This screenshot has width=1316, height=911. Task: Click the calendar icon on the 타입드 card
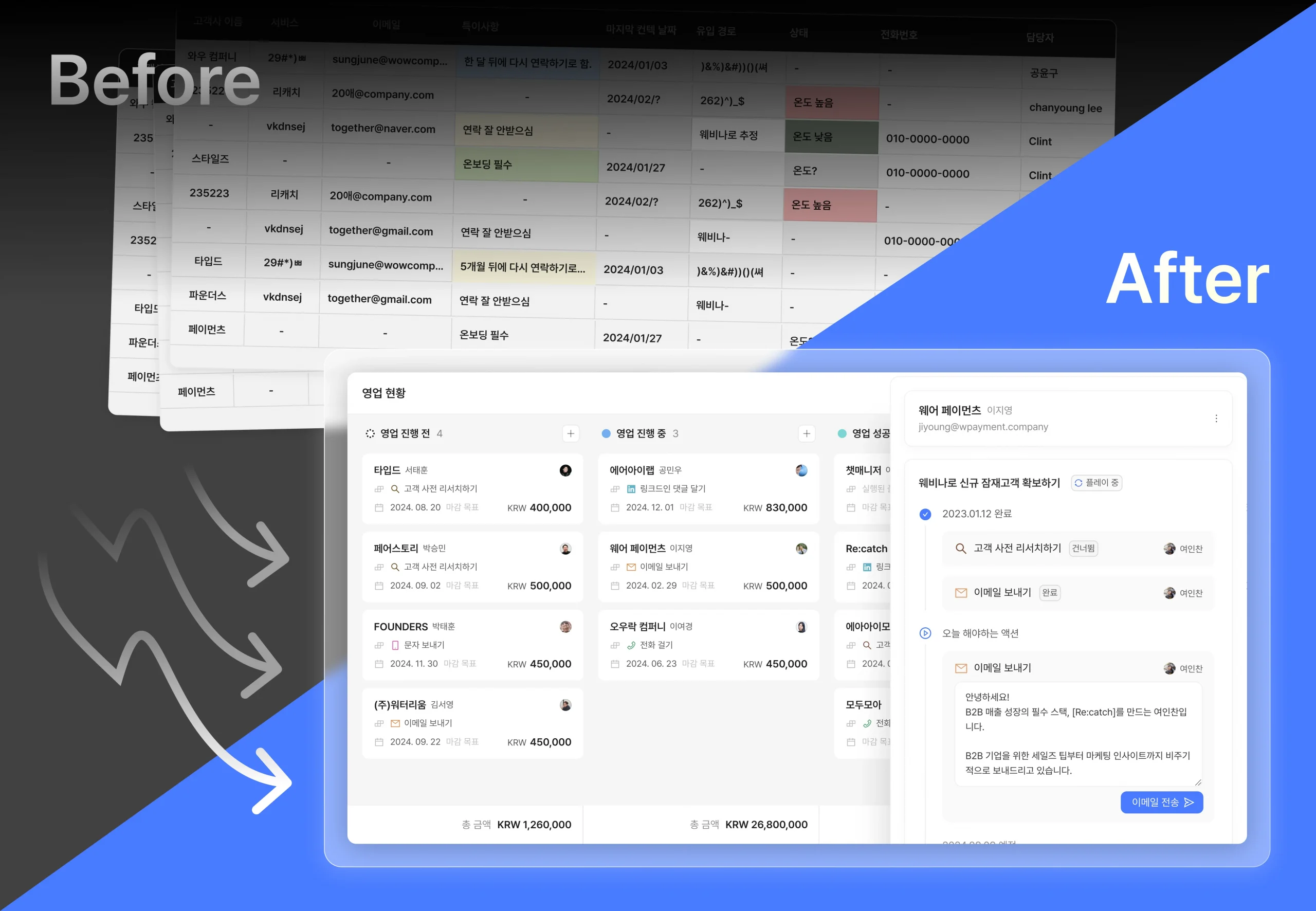click(x=379, y=507)
